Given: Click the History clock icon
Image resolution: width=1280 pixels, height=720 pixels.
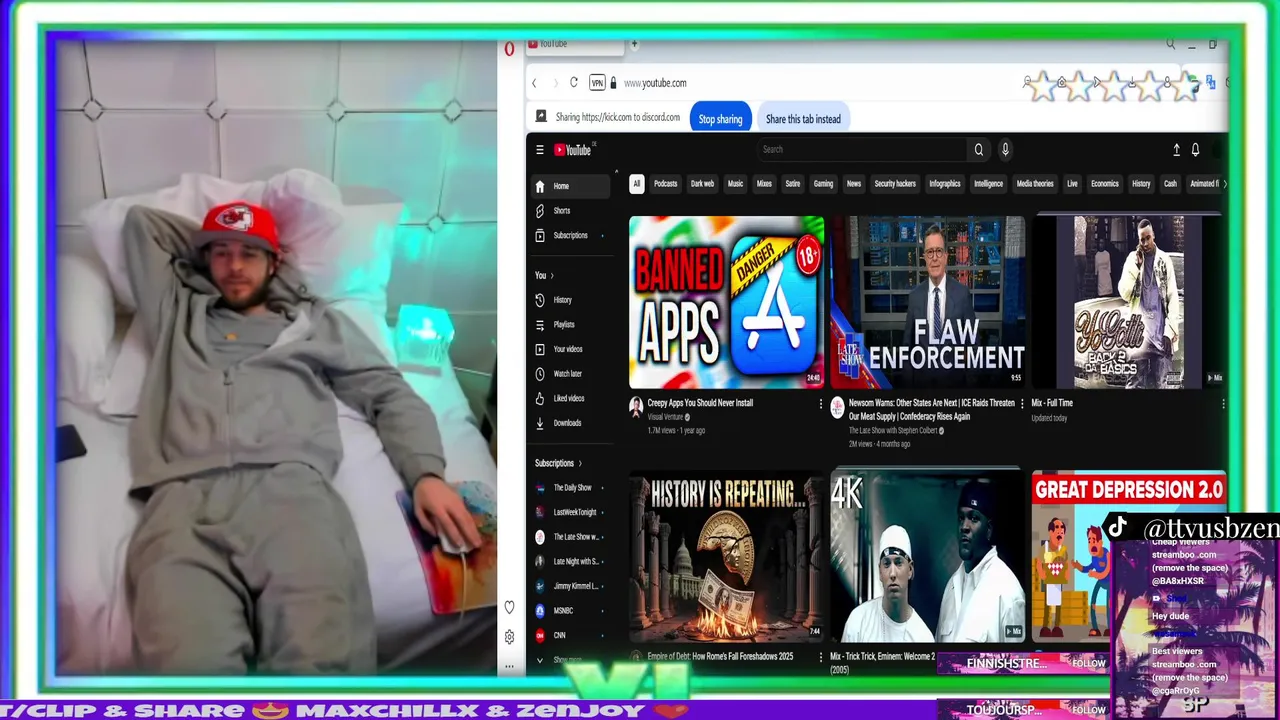Looking at the screenshot, I should pos(540,300).
